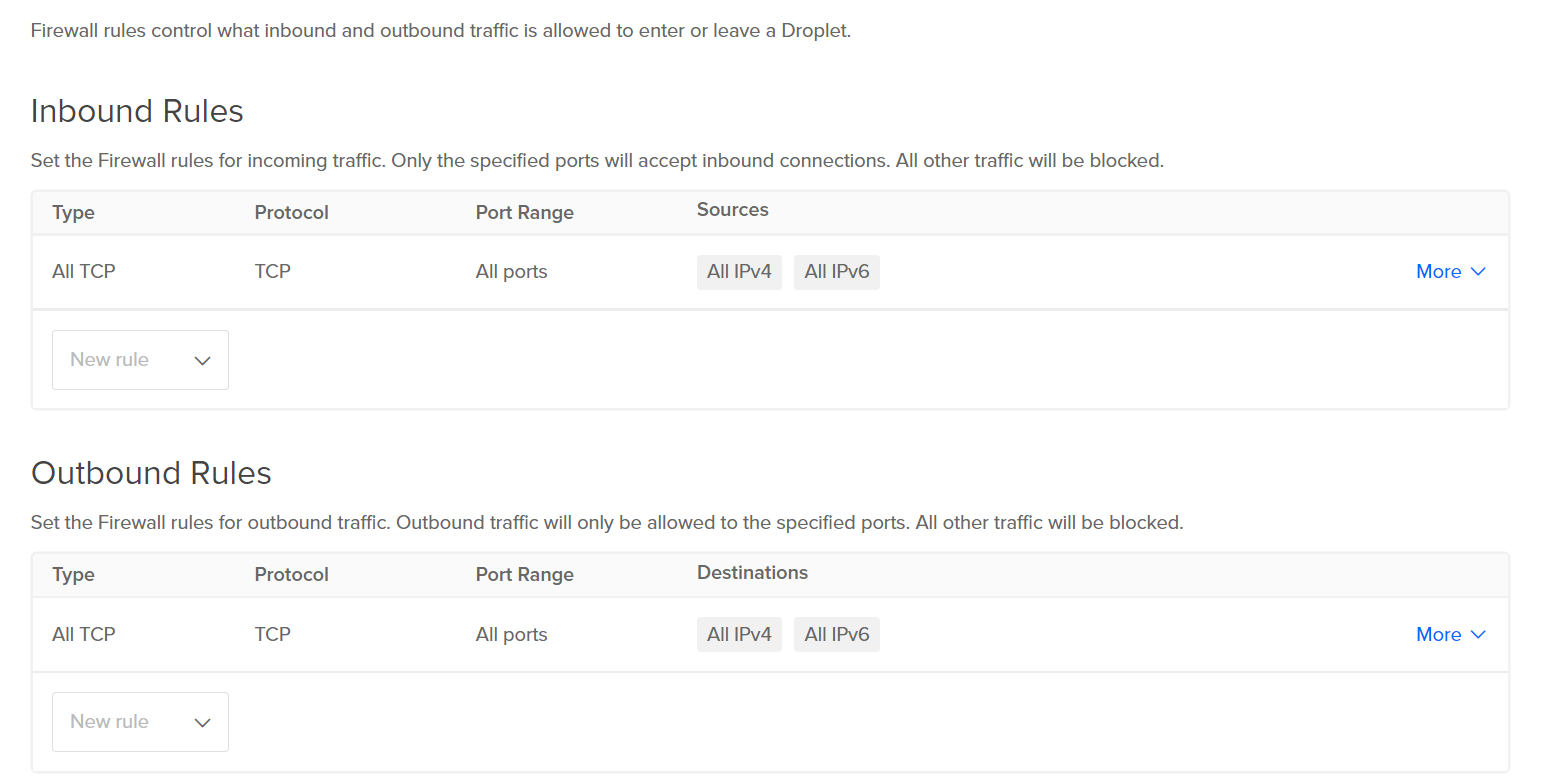
Task: Click the inbound All TCP rule type
Action: click(x=84, y=272)
